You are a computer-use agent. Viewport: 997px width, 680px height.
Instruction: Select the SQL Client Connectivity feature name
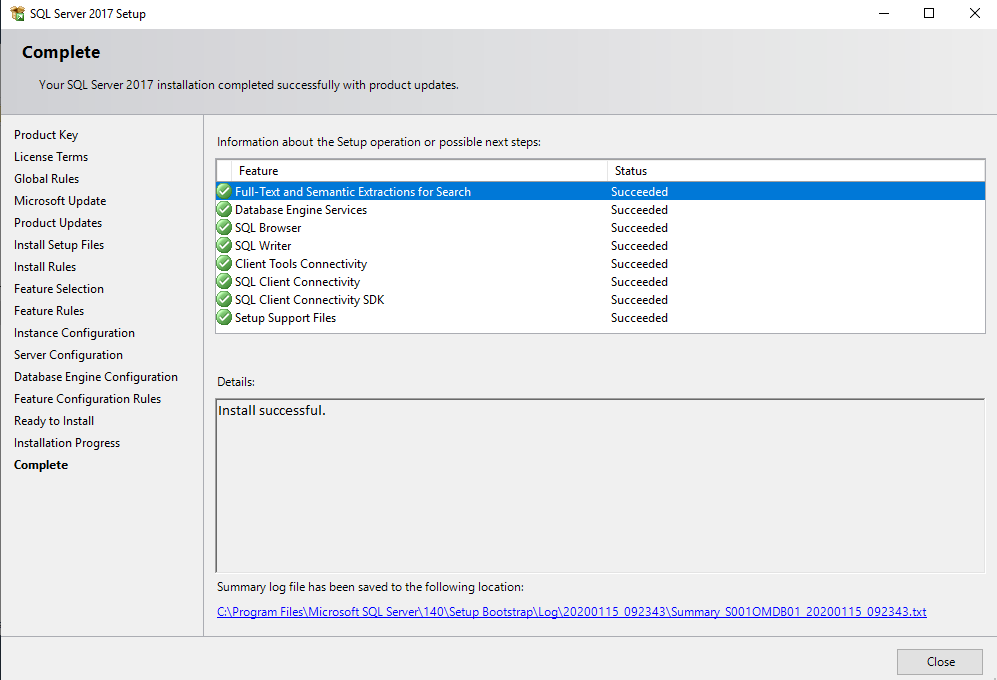click(297, 282)
